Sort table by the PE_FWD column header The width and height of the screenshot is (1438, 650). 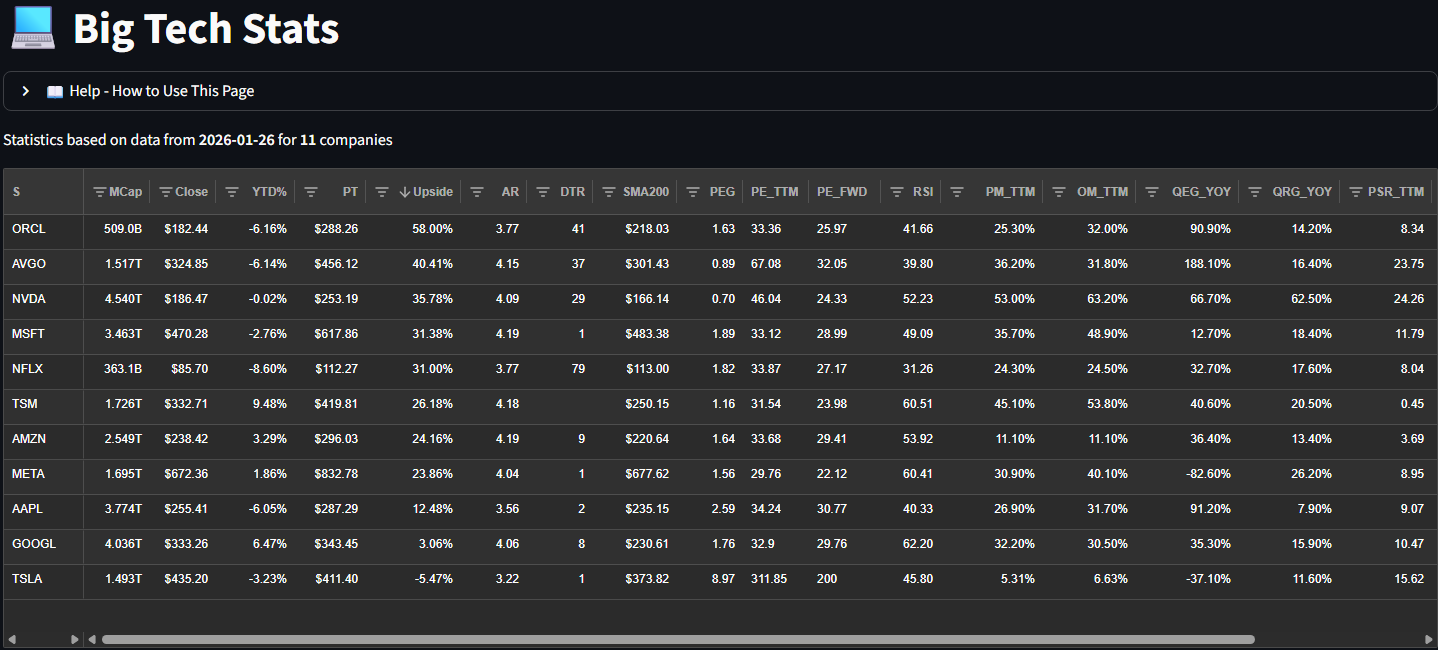click(x=842, y=192)
